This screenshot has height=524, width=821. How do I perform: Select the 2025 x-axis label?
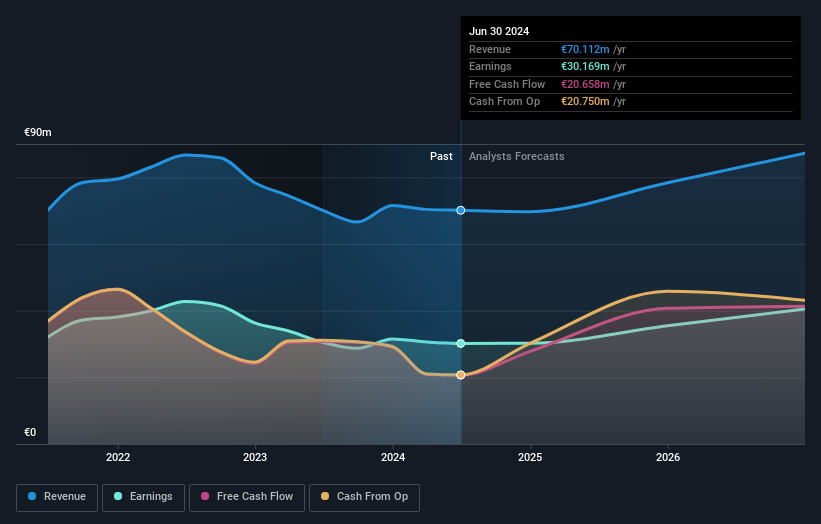point(530,457)
